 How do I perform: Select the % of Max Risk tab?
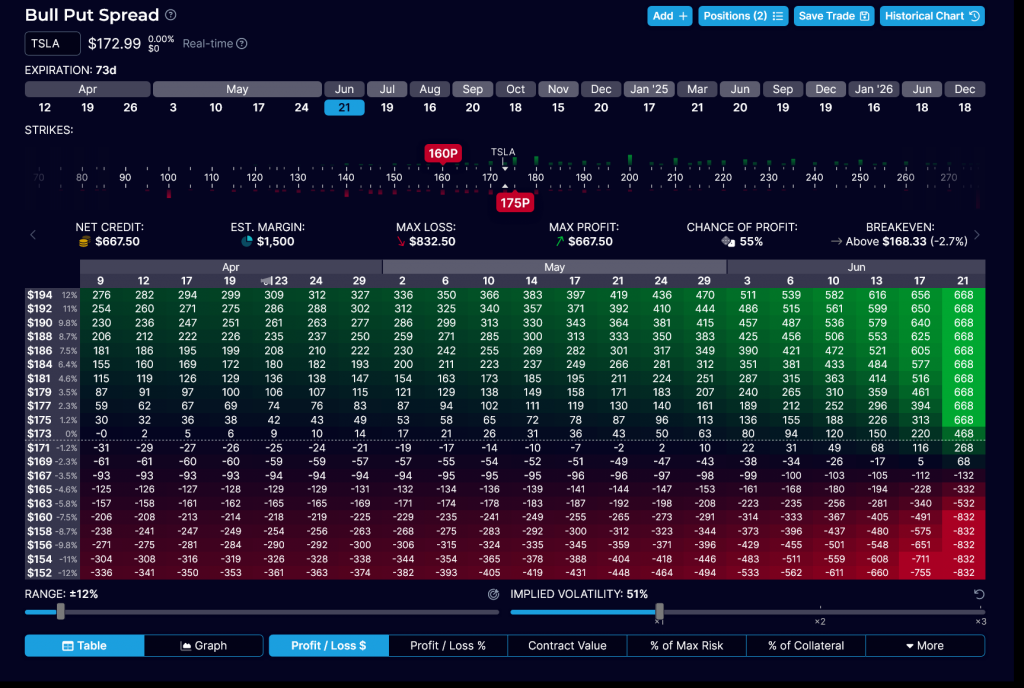click(x=686, y=646)
